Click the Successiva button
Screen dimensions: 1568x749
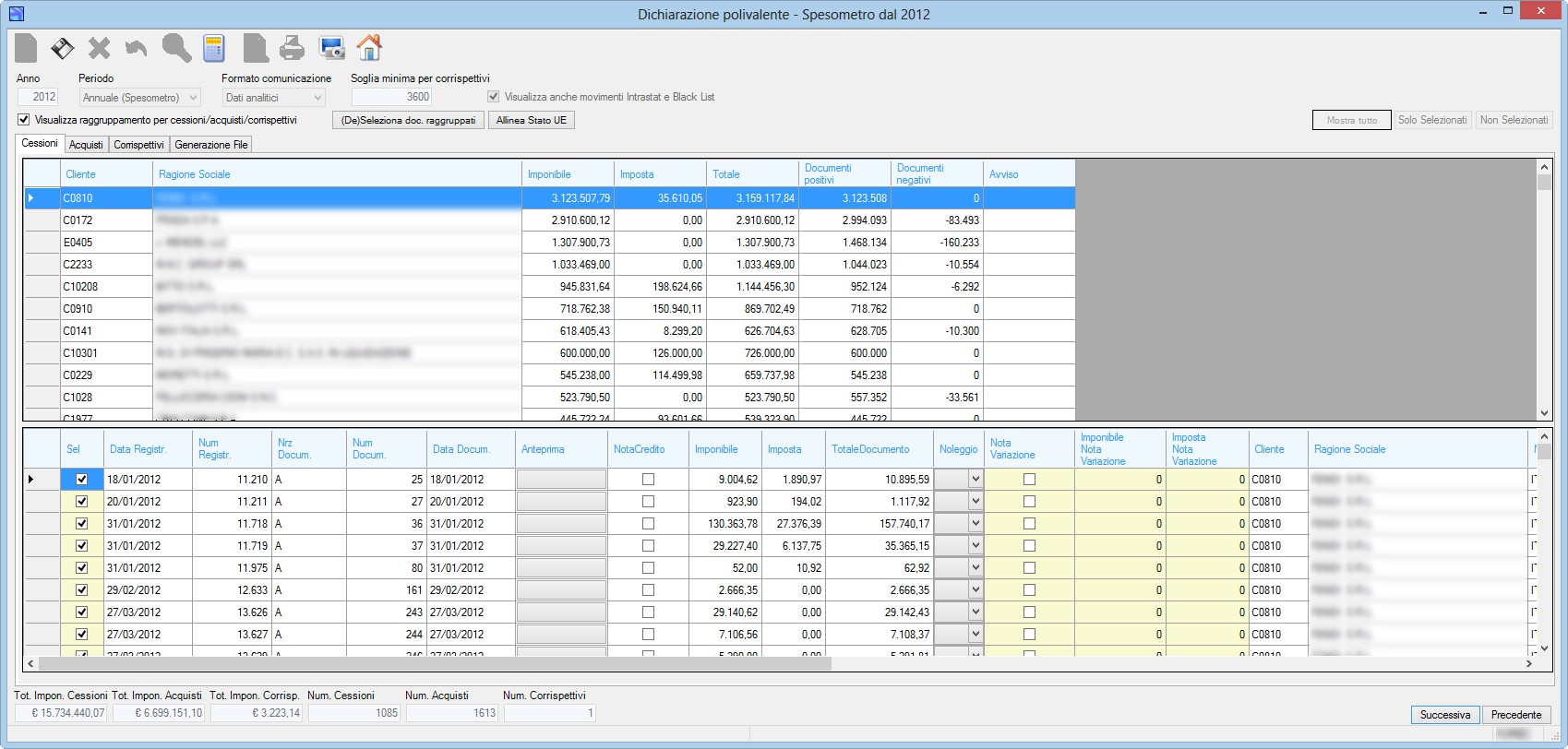(1445, 715)
